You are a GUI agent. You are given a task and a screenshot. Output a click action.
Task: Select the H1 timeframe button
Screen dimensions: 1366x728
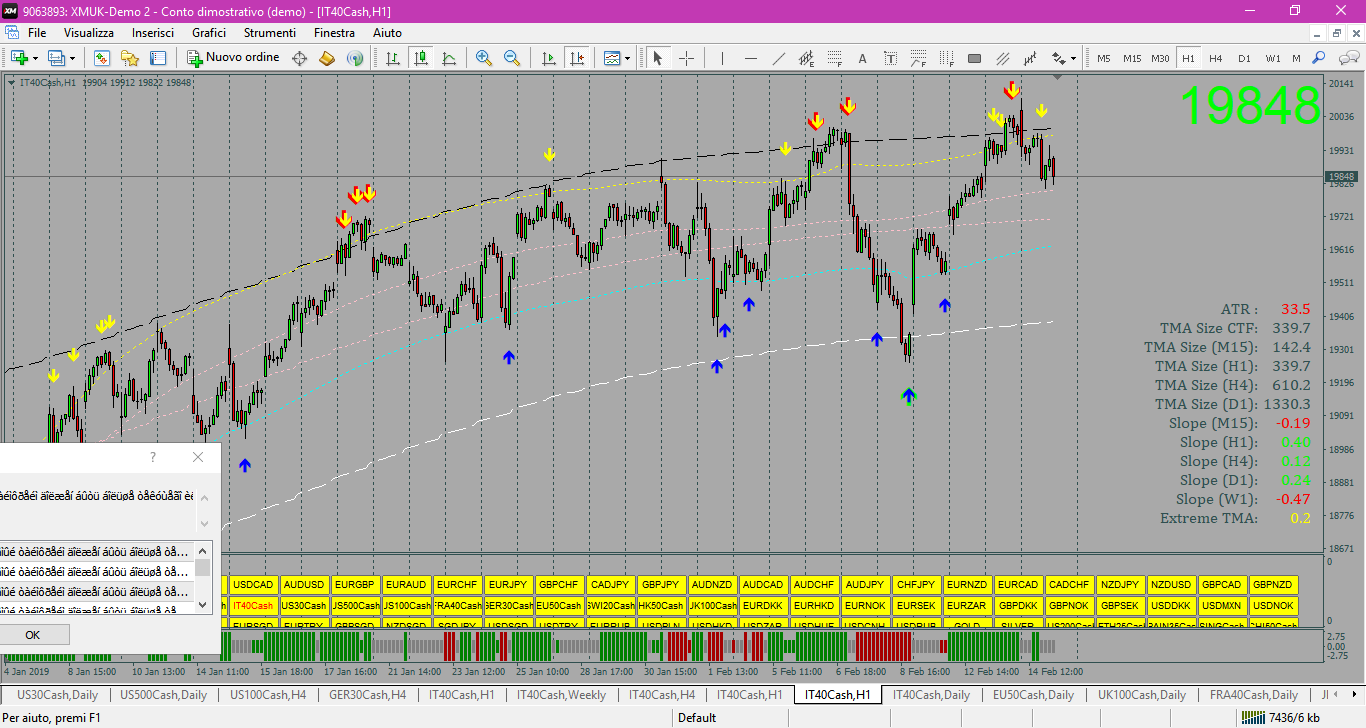(x=1188, y=58)
